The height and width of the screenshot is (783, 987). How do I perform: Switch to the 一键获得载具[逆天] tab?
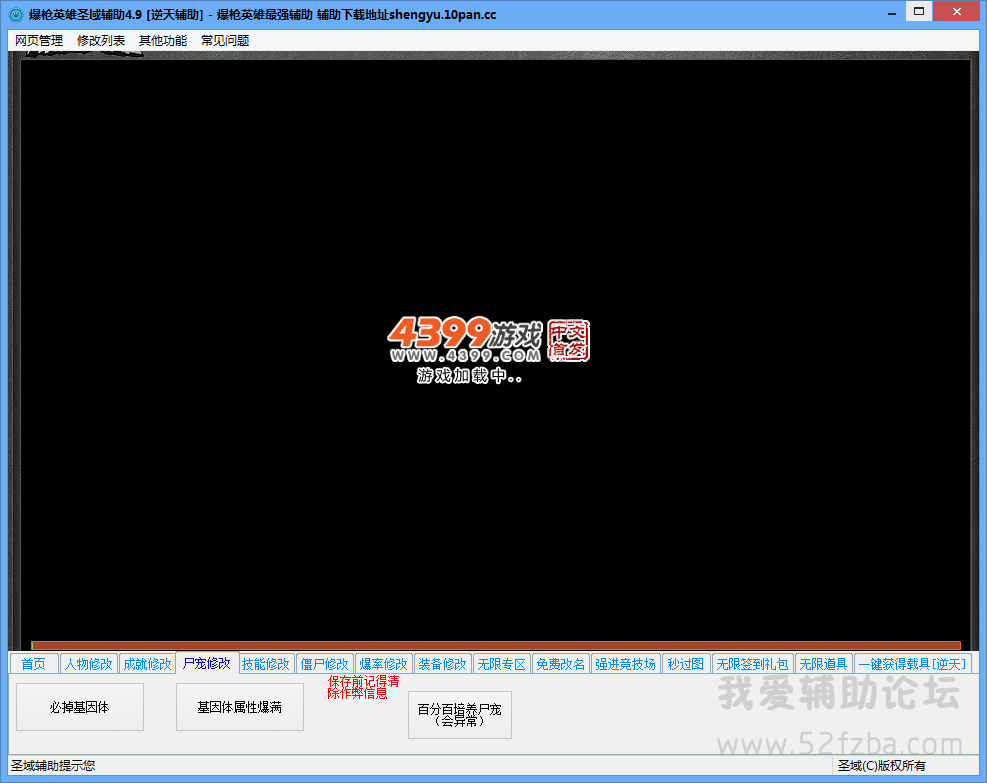point(913,664)
